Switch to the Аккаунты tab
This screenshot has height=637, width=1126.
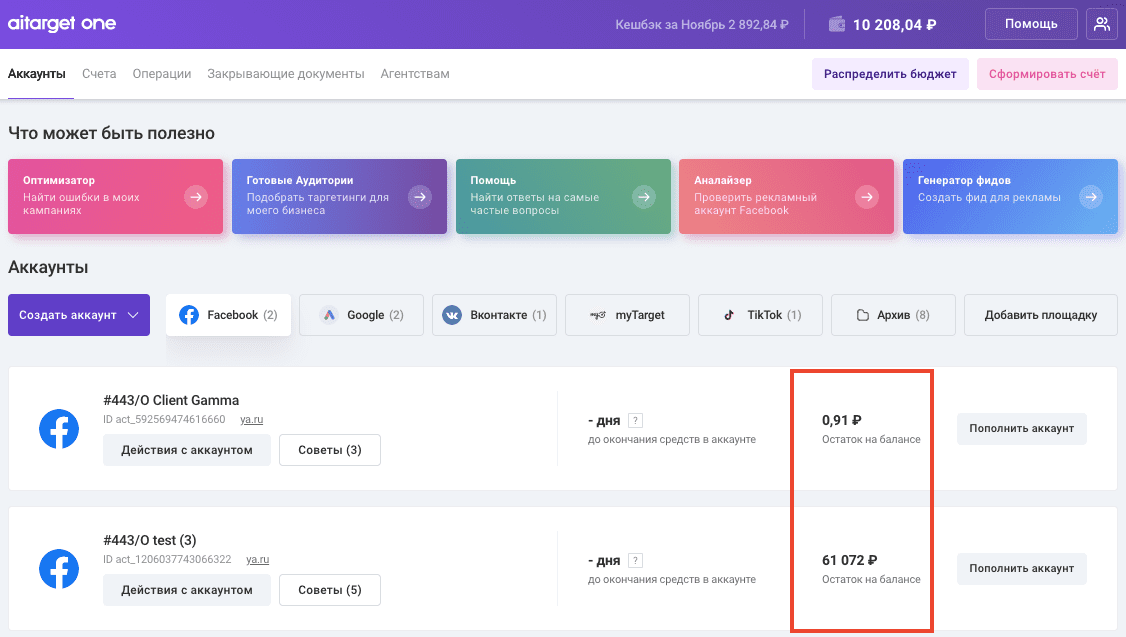pyautogui.click(x=37, y=74)
